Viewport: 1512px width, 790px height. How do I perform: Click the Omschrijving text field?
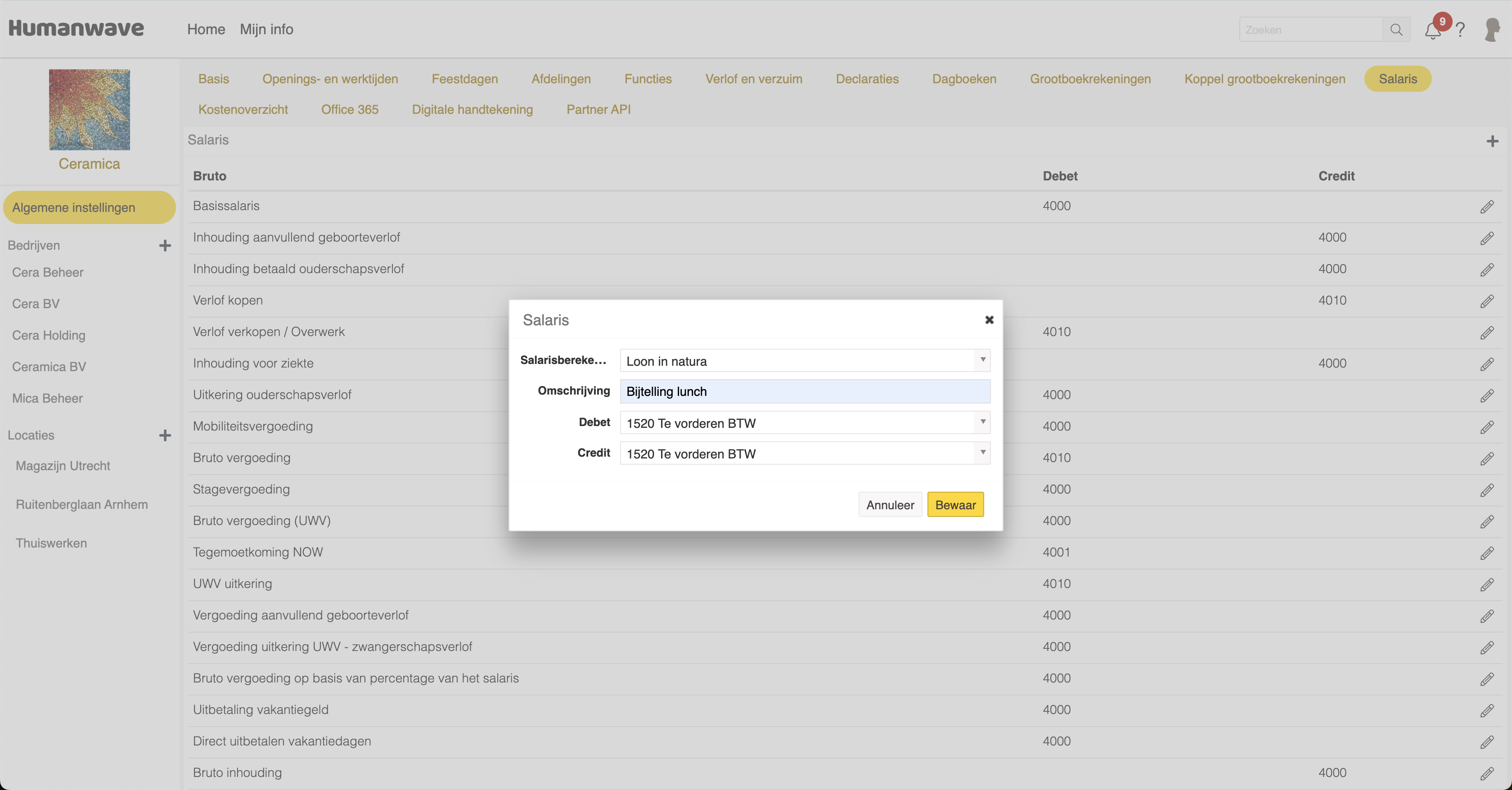click(804, 391)
